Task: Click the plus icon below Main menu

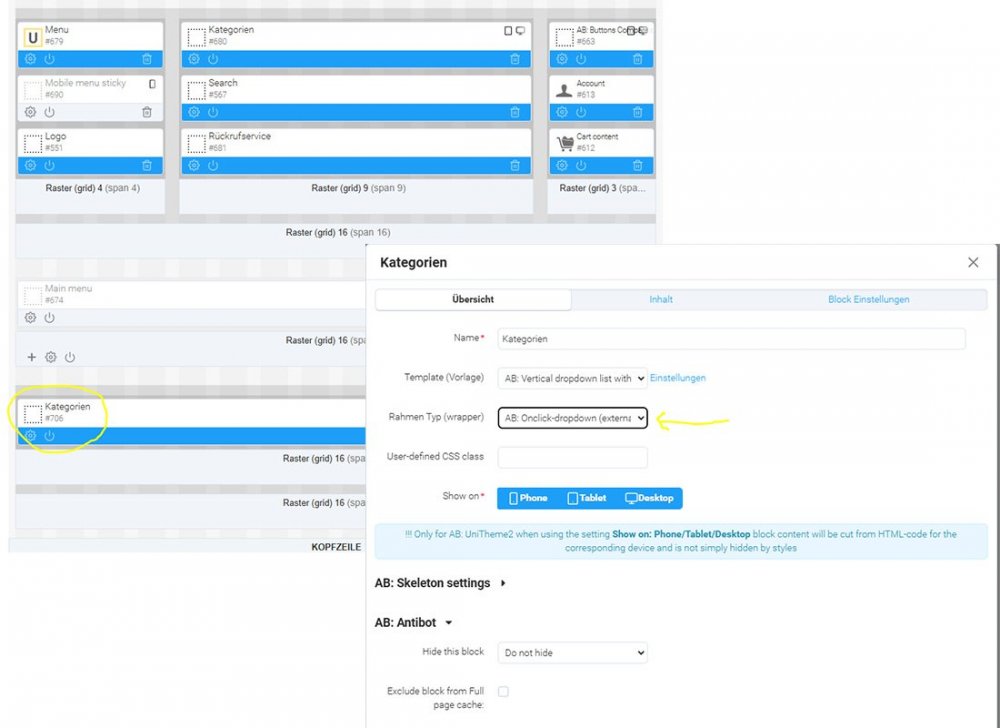Action: [x=31, y=357]
